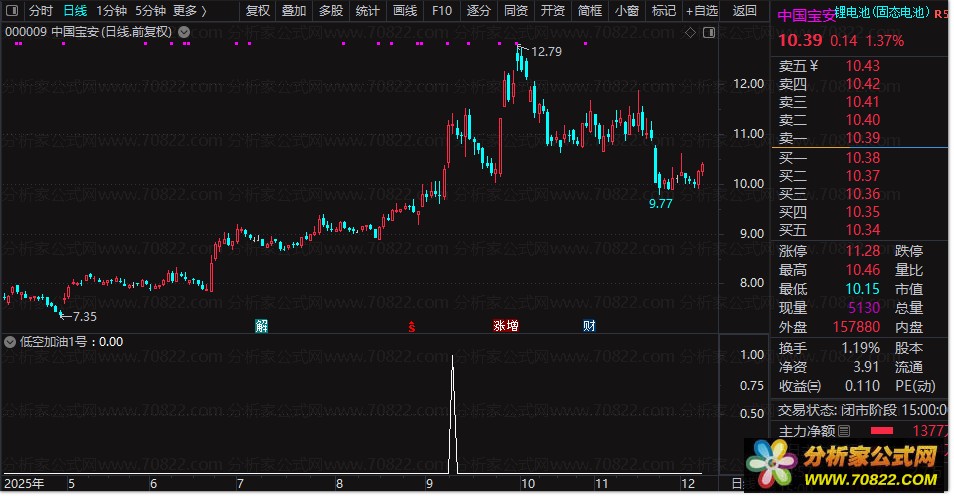This screenshot has width=954, height=496.
Task: Select the 日线 daily chart tab
Action: (75, 10)
